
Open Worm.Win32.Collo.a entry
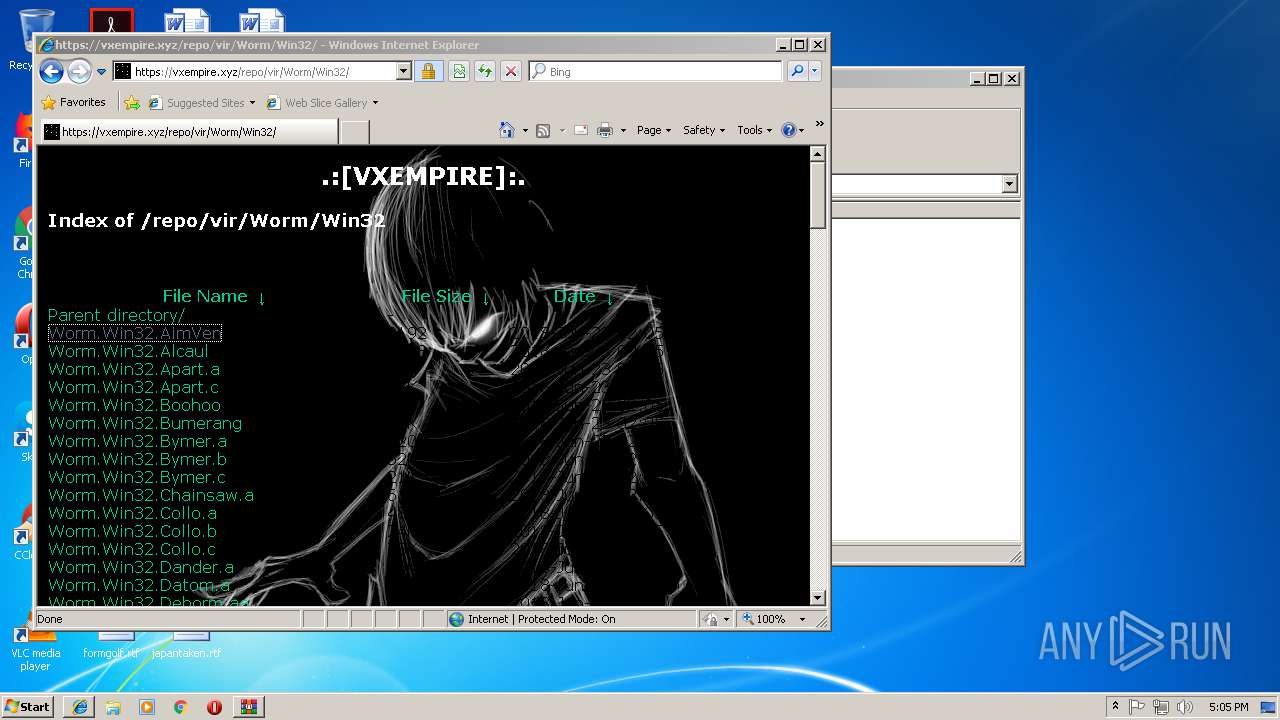tap(132, 513)
